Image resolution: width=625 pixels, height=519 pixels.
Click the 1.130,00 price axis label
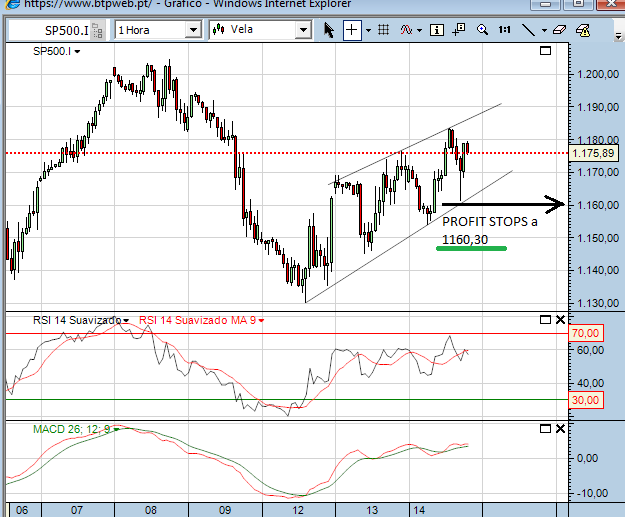tap(598, 303)
